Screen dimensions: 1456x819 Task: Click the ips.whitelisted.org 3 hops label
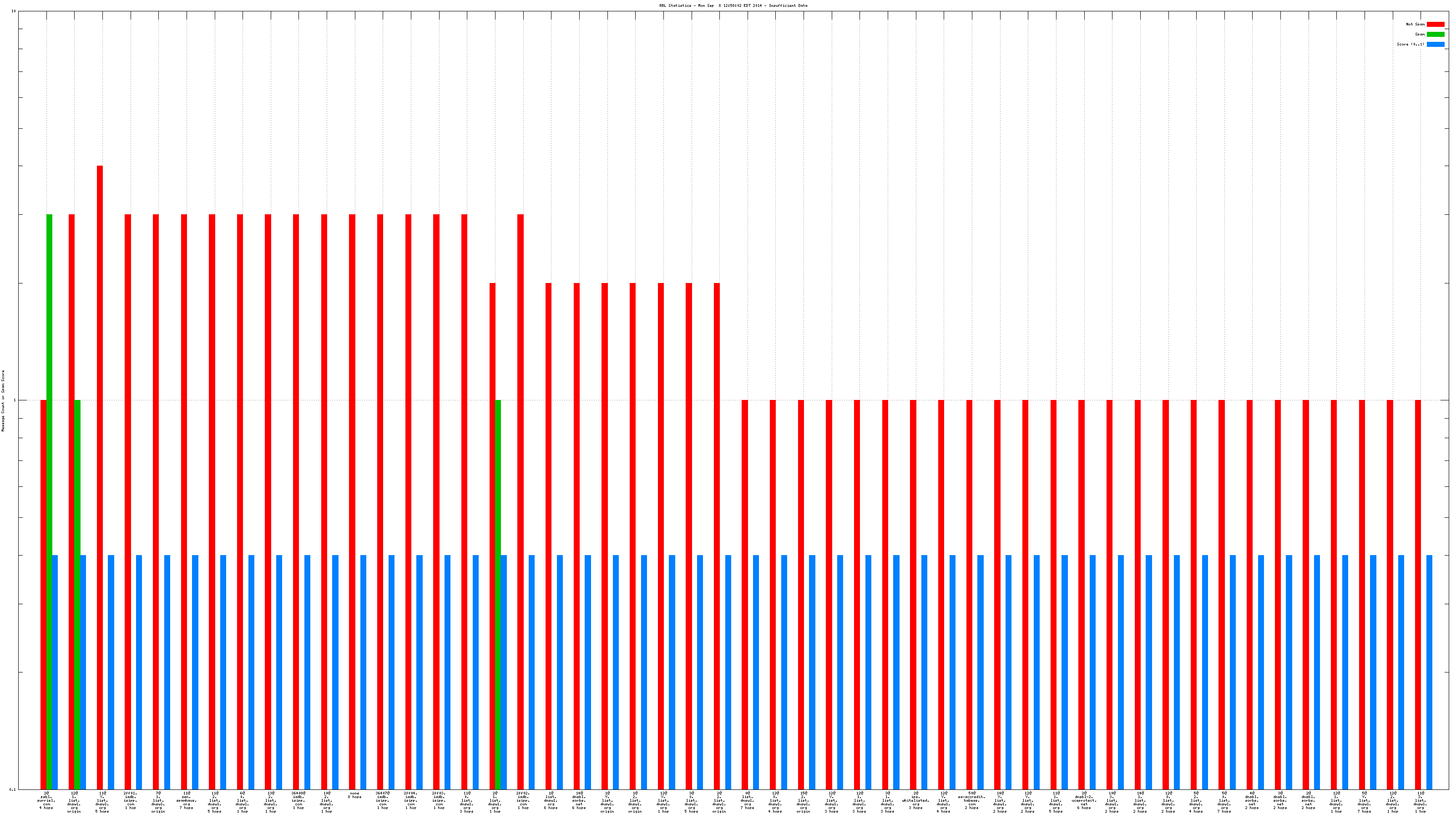tap(915, 801)
